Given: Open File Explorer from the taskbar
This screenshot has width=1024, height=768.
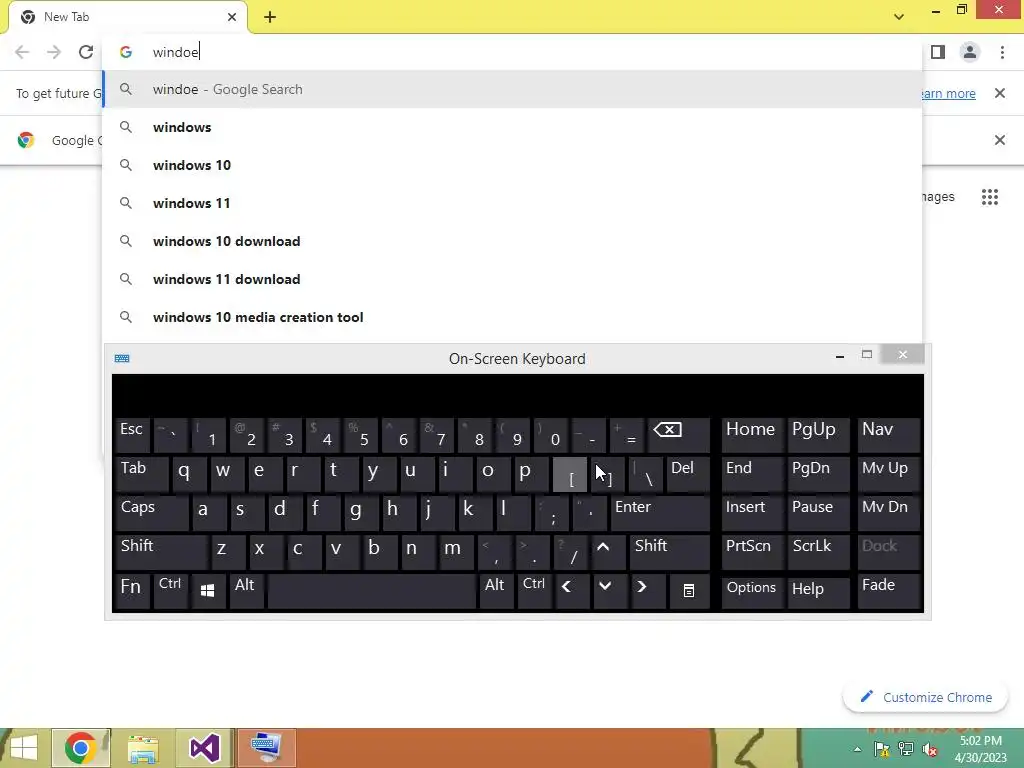Looking at the screenshot, I should pyautogui.click(x=142, y=748).
